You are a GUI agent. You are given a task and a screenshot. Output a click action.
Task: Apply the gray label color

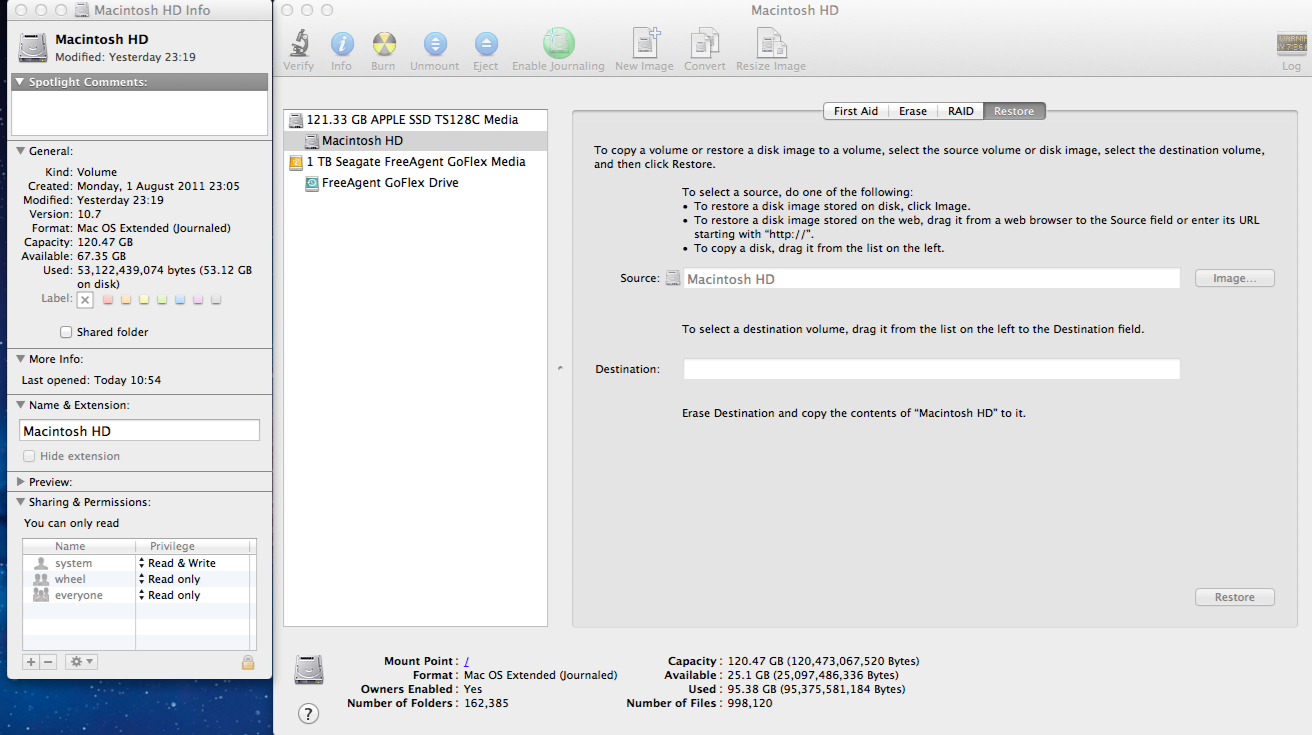click(216, 299)
